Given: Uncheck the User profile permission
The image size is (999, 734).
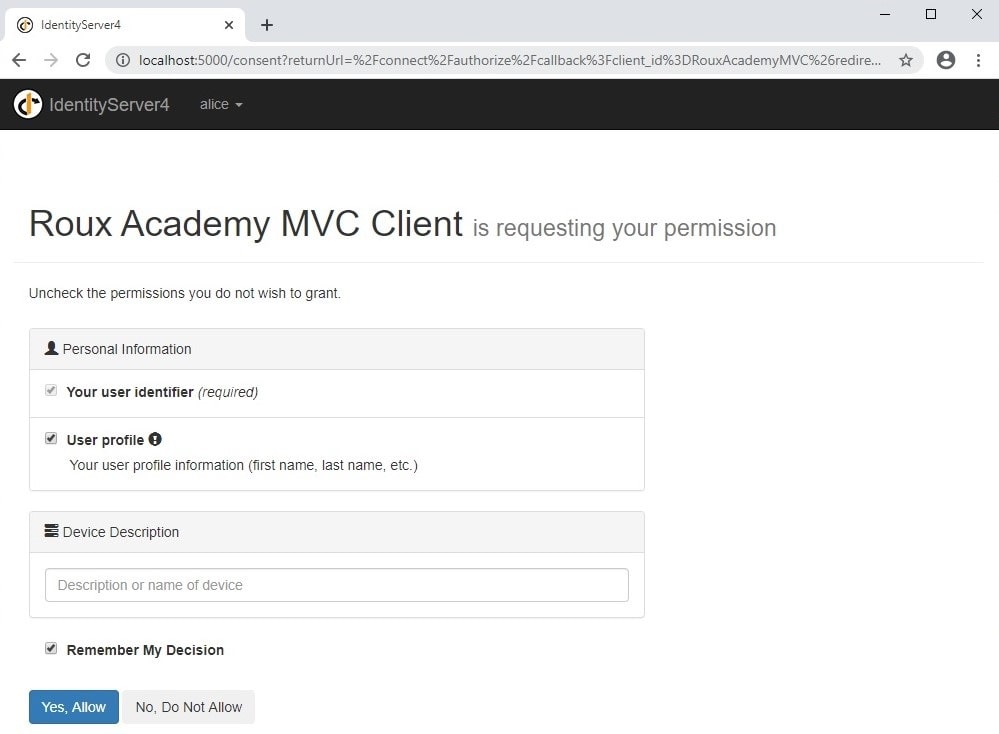Looking at the screenshot, I should [51, 438].
